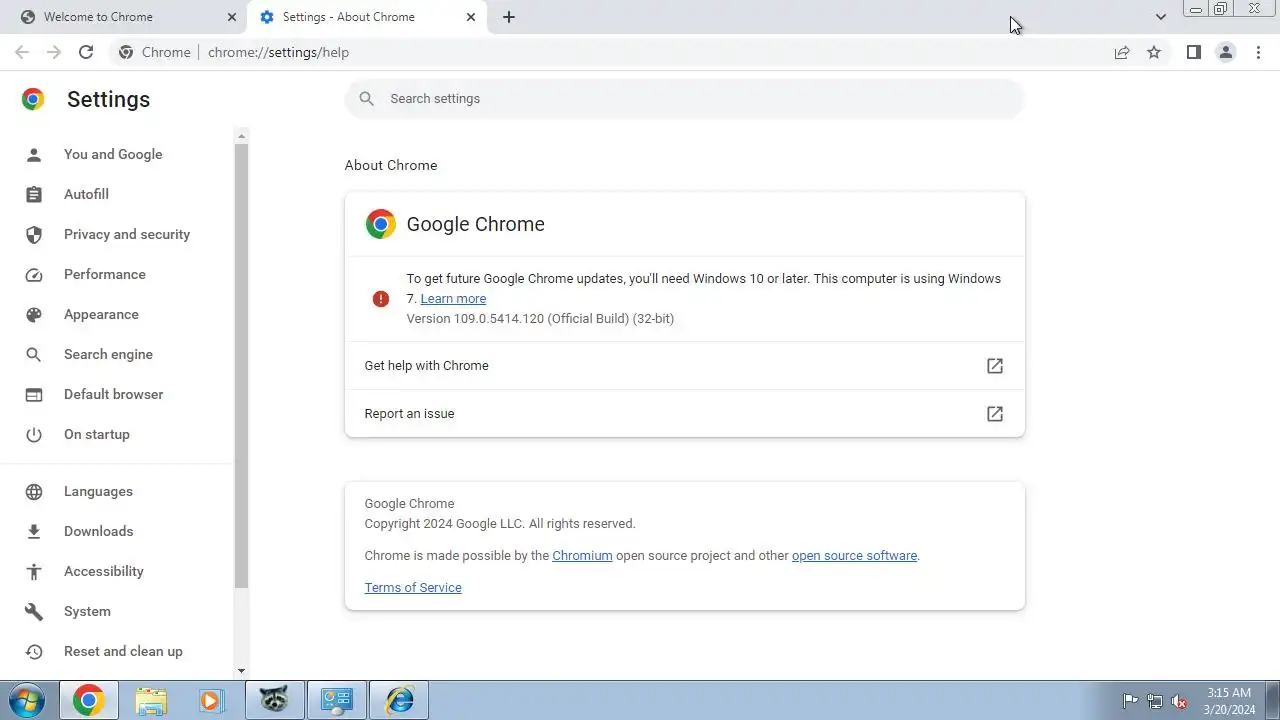1280x720 pixels.
Task: Click the search magnifier icon in settings
Action: click(x=367, y=98)
